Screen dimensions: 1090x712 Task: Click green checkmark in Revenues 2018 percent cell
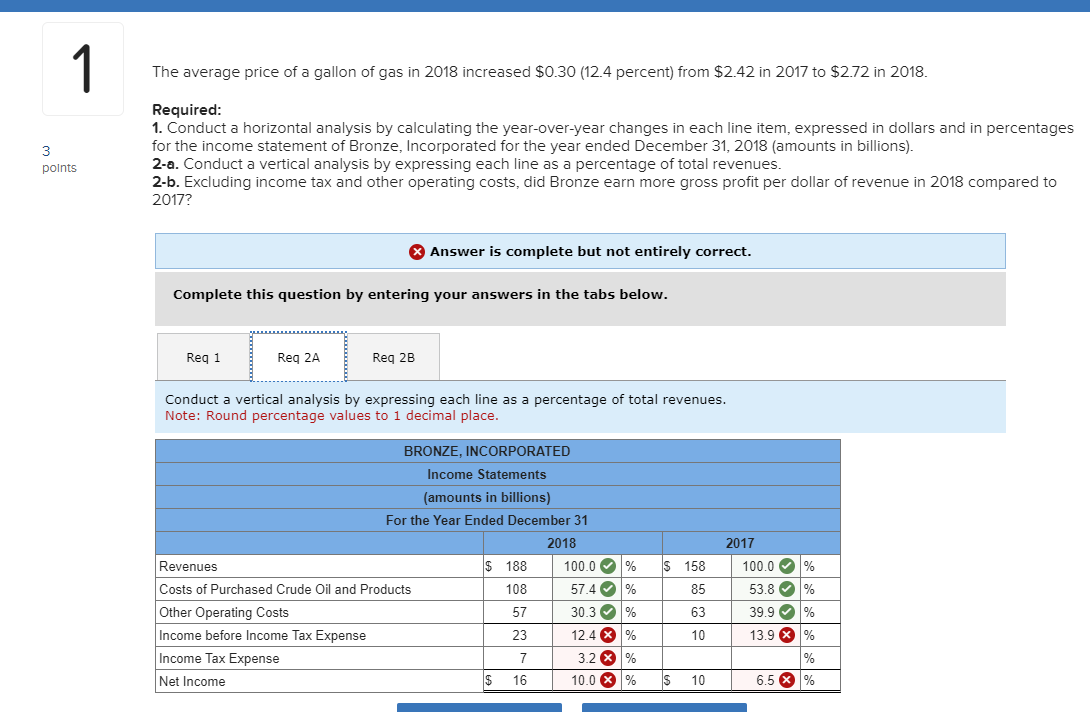pyautogui.click(x=608, y=566)
